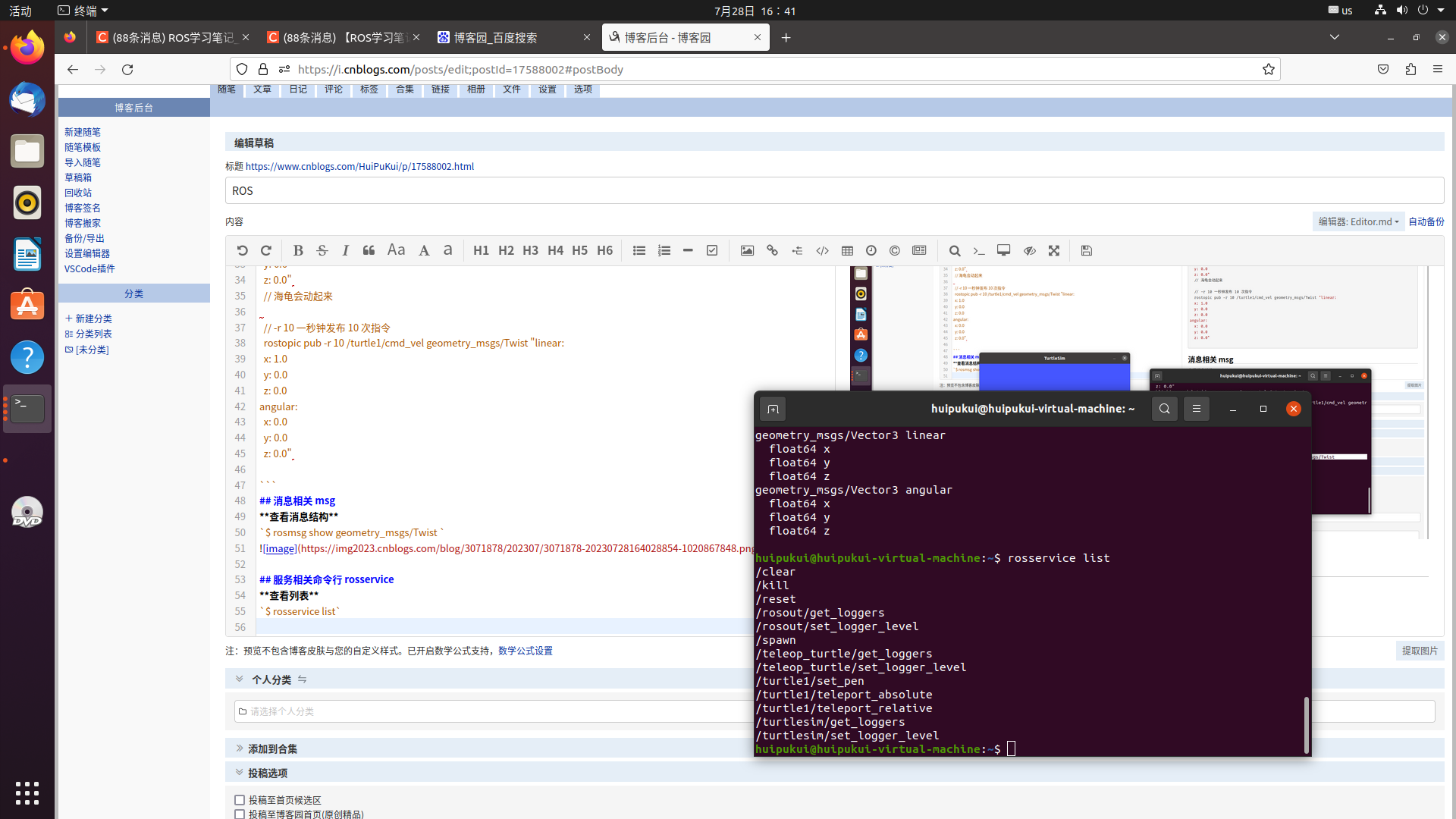Screen dimensions: 1456x819
Task: Click the insert link toolbar icon
Action: pos(772,250)
